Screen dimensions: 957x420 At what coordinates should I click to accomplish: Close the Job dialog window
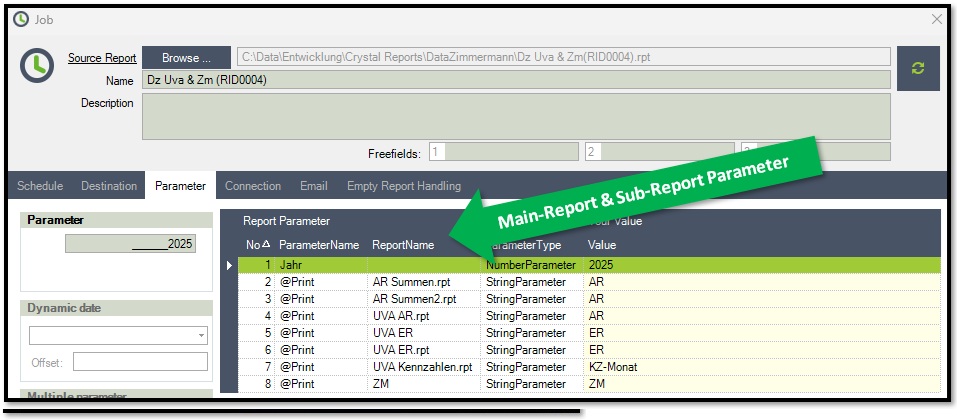936,19
